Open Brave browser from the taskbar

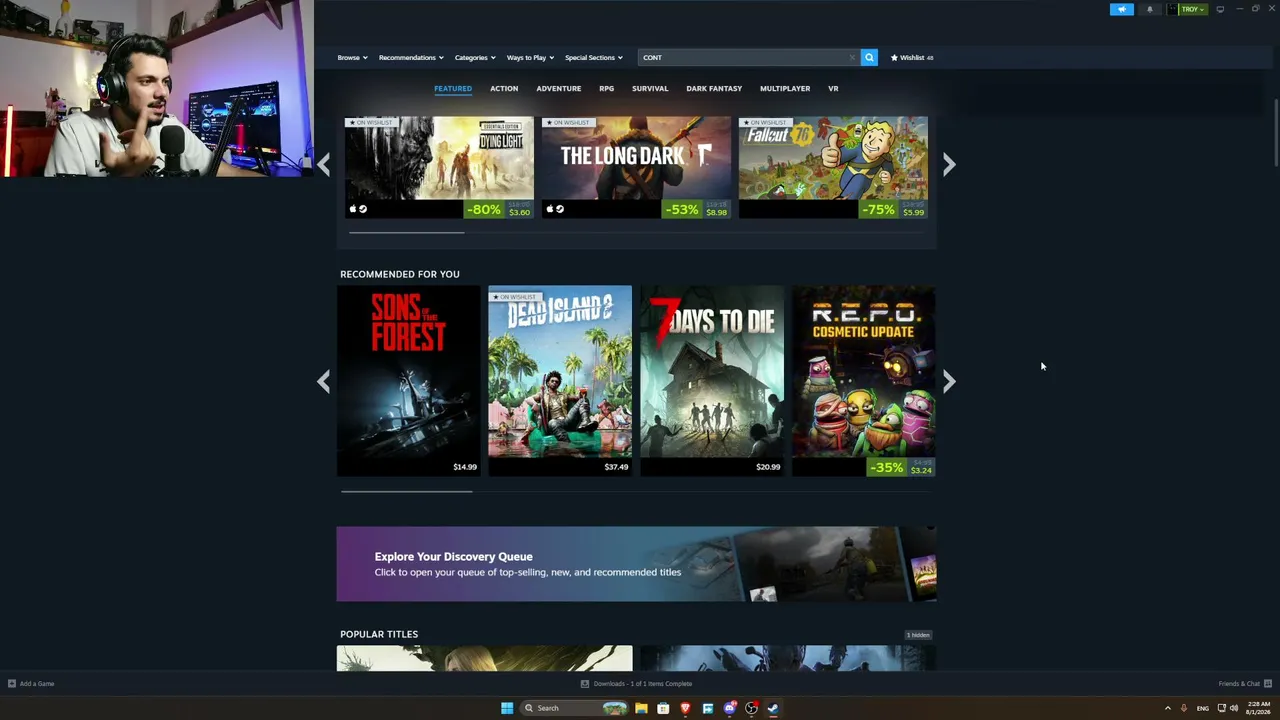point(685,708)
